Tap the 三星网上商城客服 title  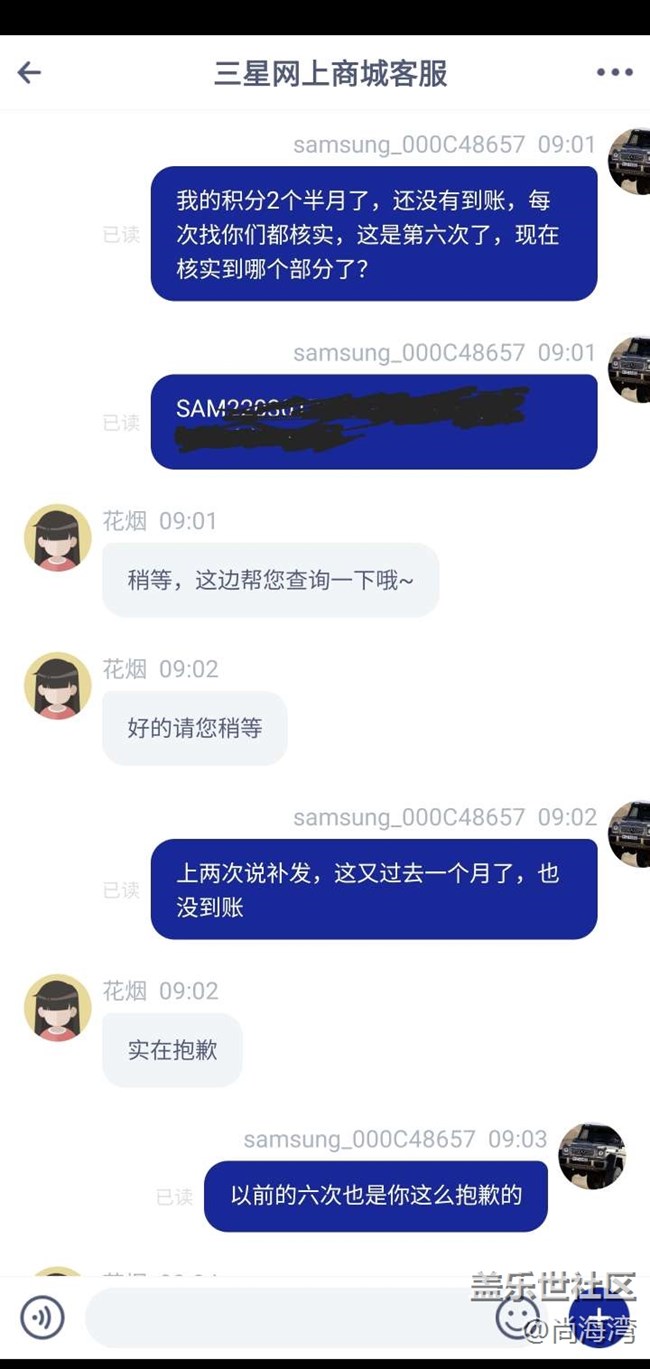[x=331, y=73]
